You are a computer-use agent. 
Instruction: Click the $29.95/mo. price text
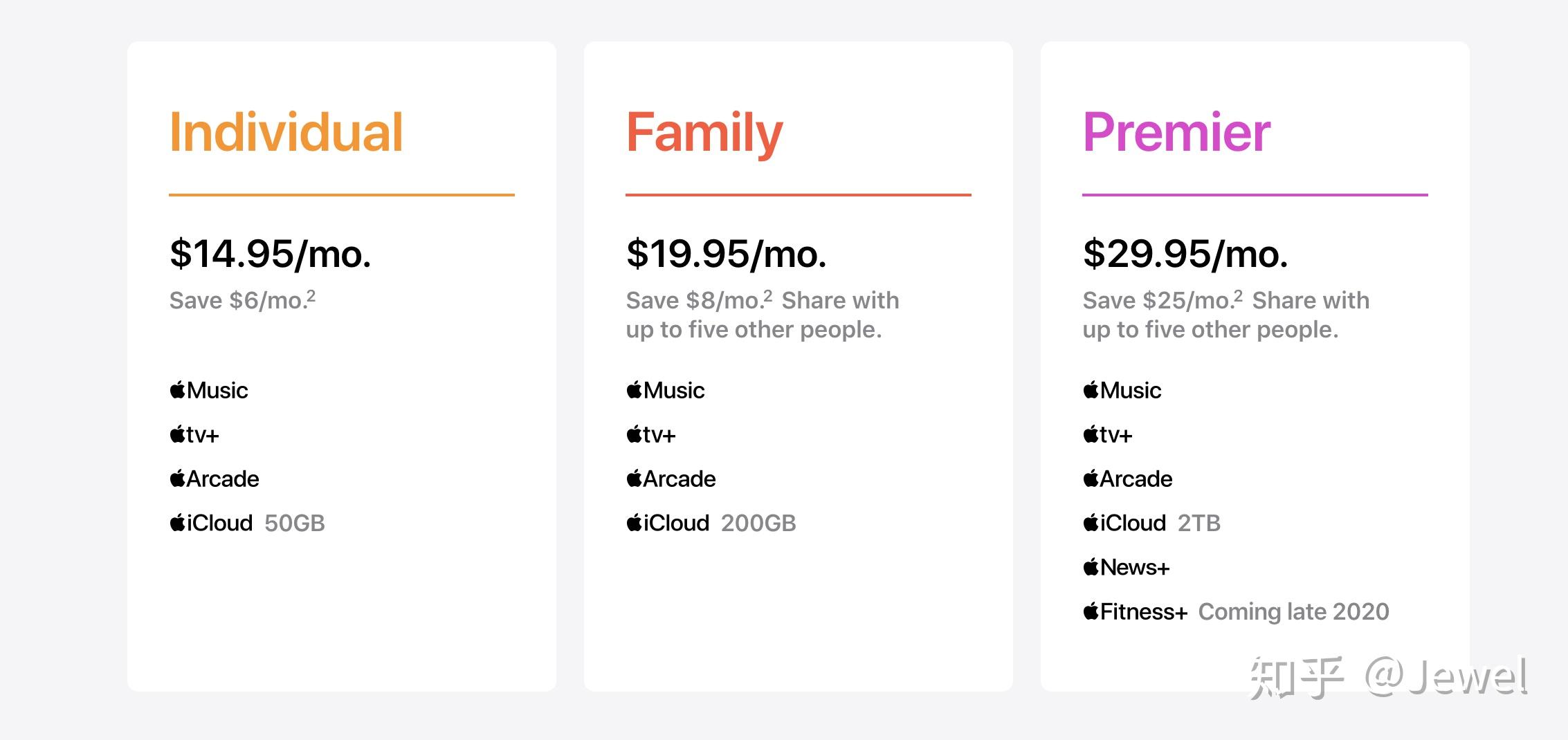click(1185, 254)
